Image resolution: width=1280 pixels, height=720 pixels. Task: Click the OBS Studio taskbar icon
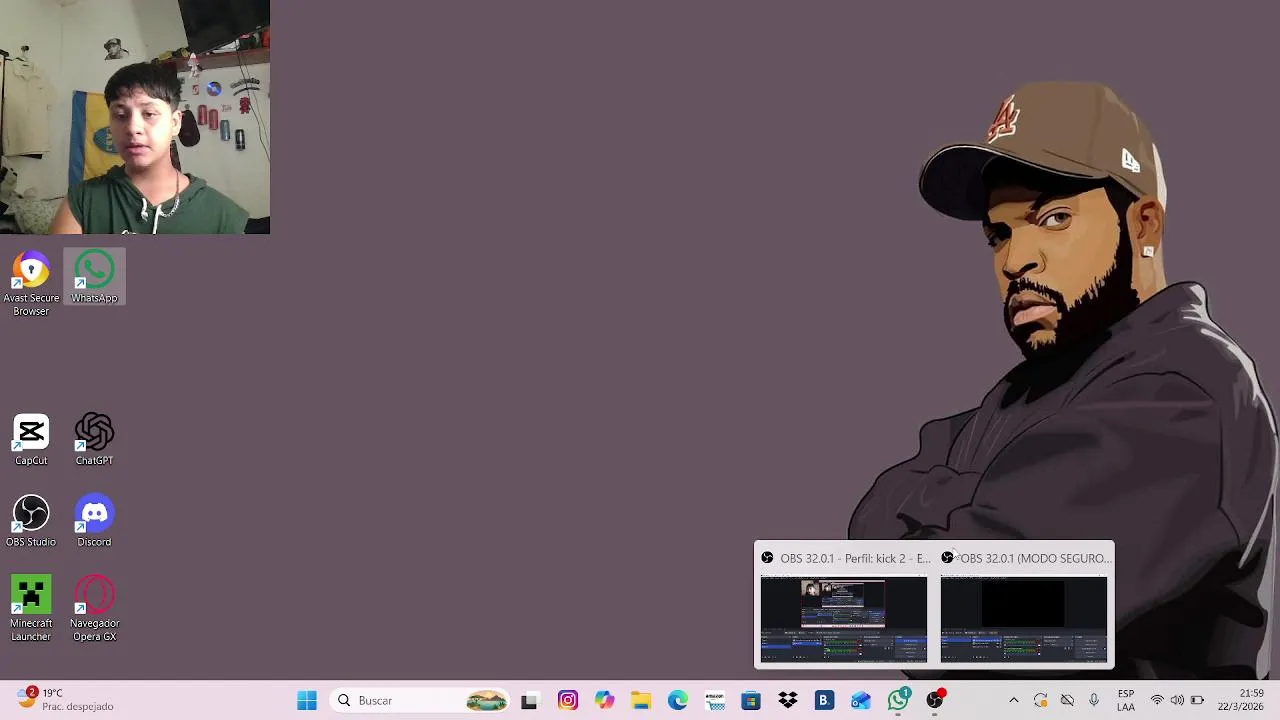(x=935, y=700)
